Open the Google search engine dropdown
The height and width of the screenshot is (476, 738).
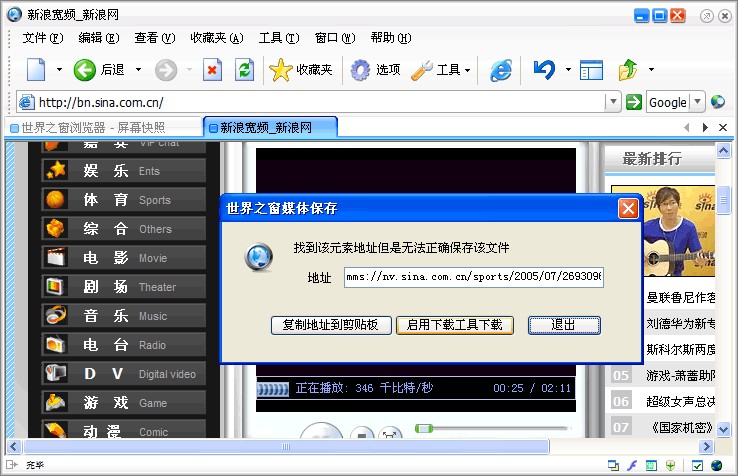pos(698,102)
